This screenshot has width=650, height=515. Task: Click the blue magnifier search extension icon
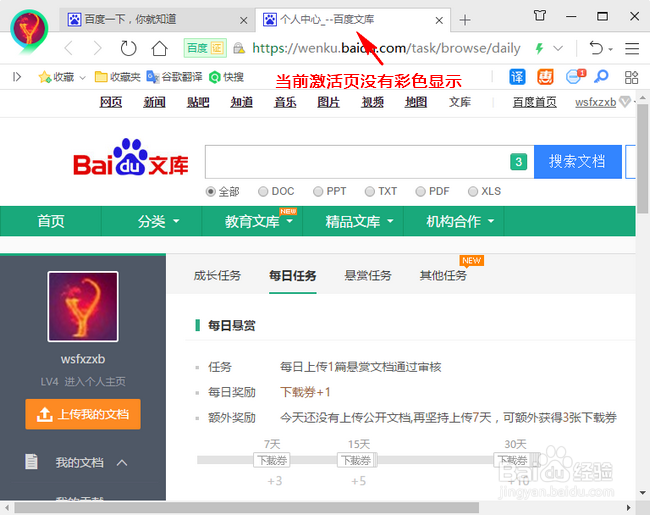(601, 76)
